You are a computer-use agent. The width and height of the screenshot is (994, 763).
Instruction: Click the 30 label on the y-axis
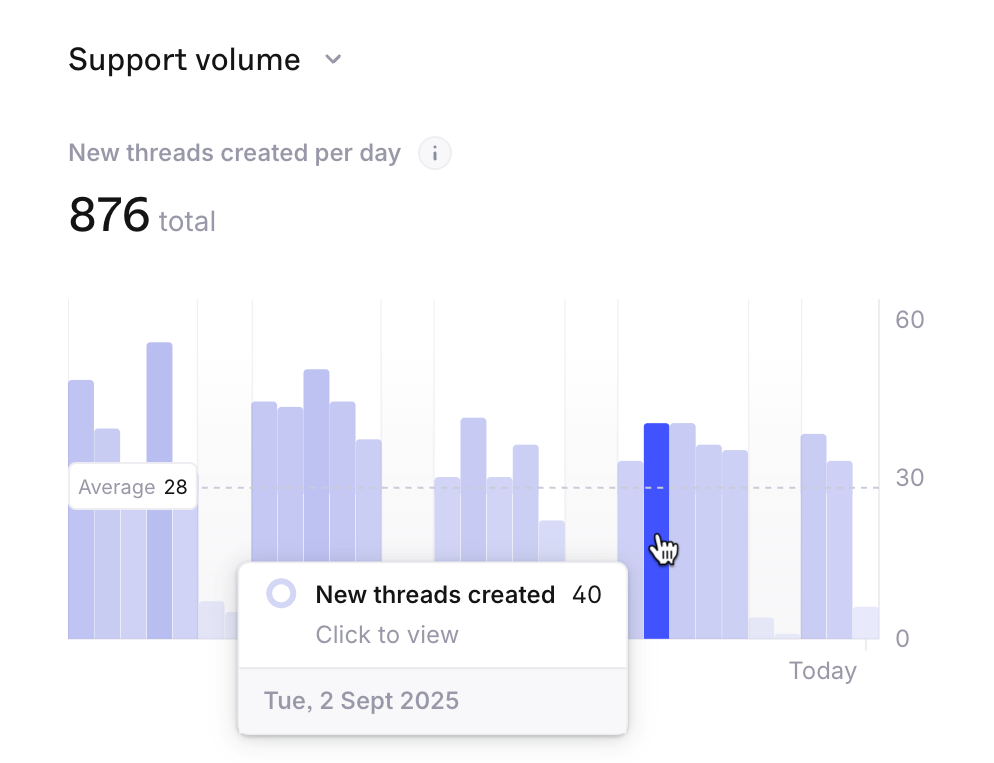(909, 478)
